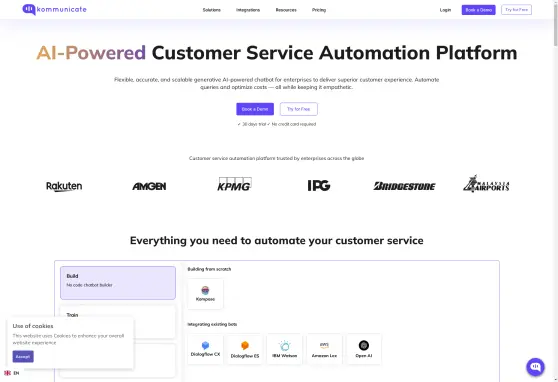This screenshot has height=382, width=558.
Task: Open the Resources menu
Action: 286,10
